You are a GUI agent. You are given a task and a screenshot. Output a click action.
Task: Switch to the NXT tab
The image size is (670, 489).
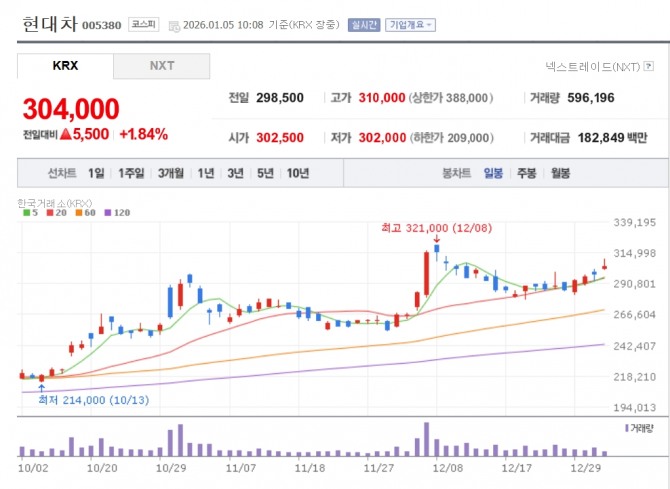(x=162, y=66)
